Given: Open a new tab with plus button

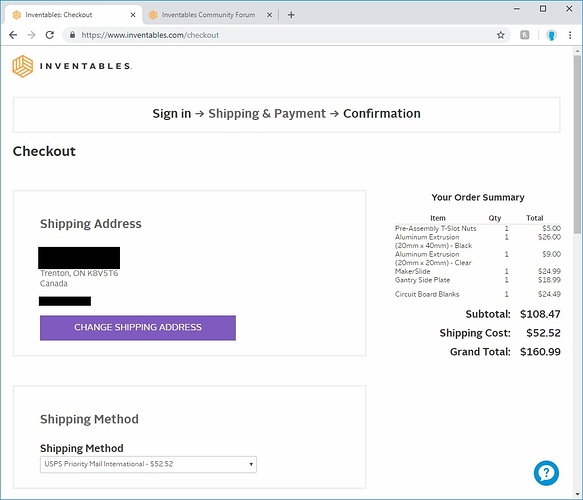Looking at the screenshot, I should (x=291, y=15).
